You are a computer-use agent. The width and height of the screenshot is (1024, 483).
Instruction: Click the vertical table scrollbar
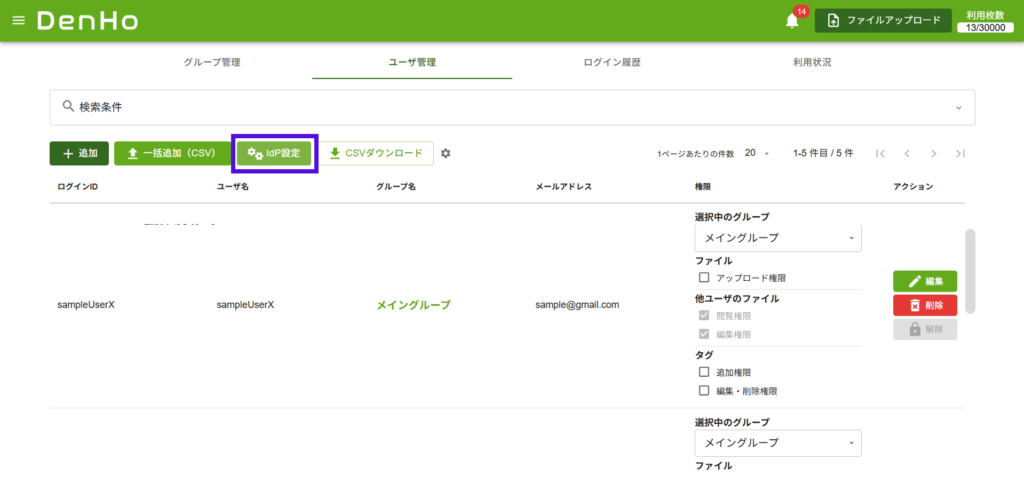tap(970, 270)
